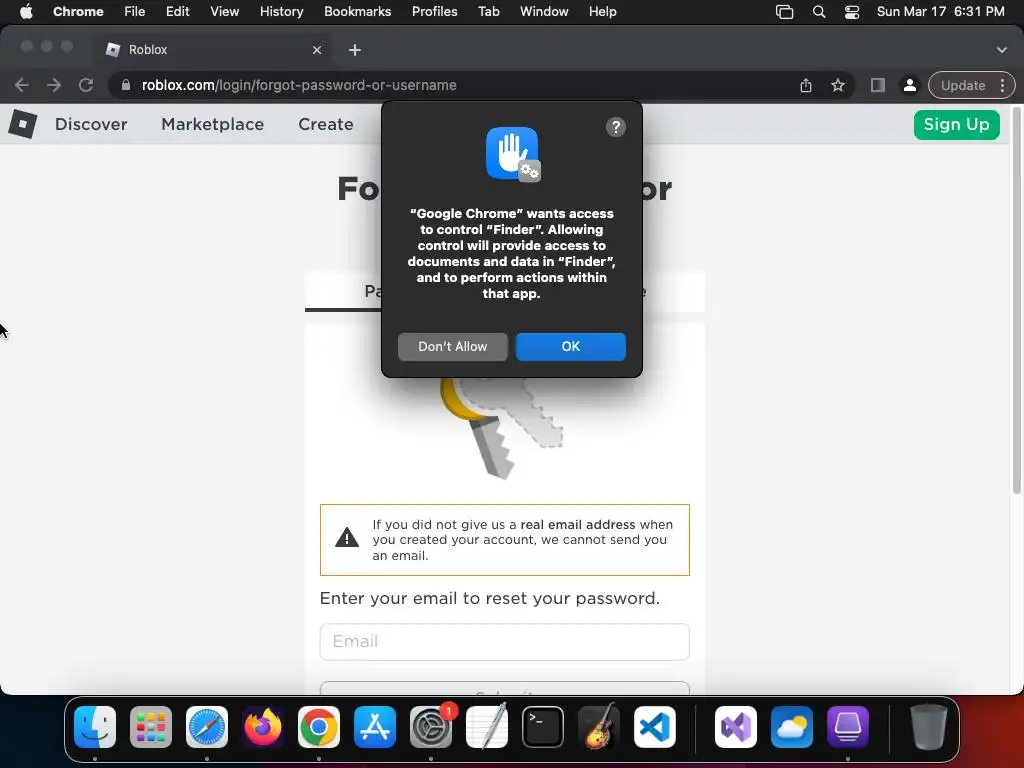Click the lock icon for site information

pos(126,85)
